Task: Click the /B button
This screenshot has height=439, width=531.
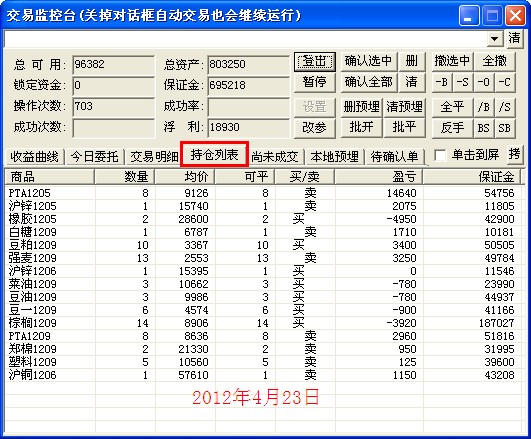Action: click(484, 107)
